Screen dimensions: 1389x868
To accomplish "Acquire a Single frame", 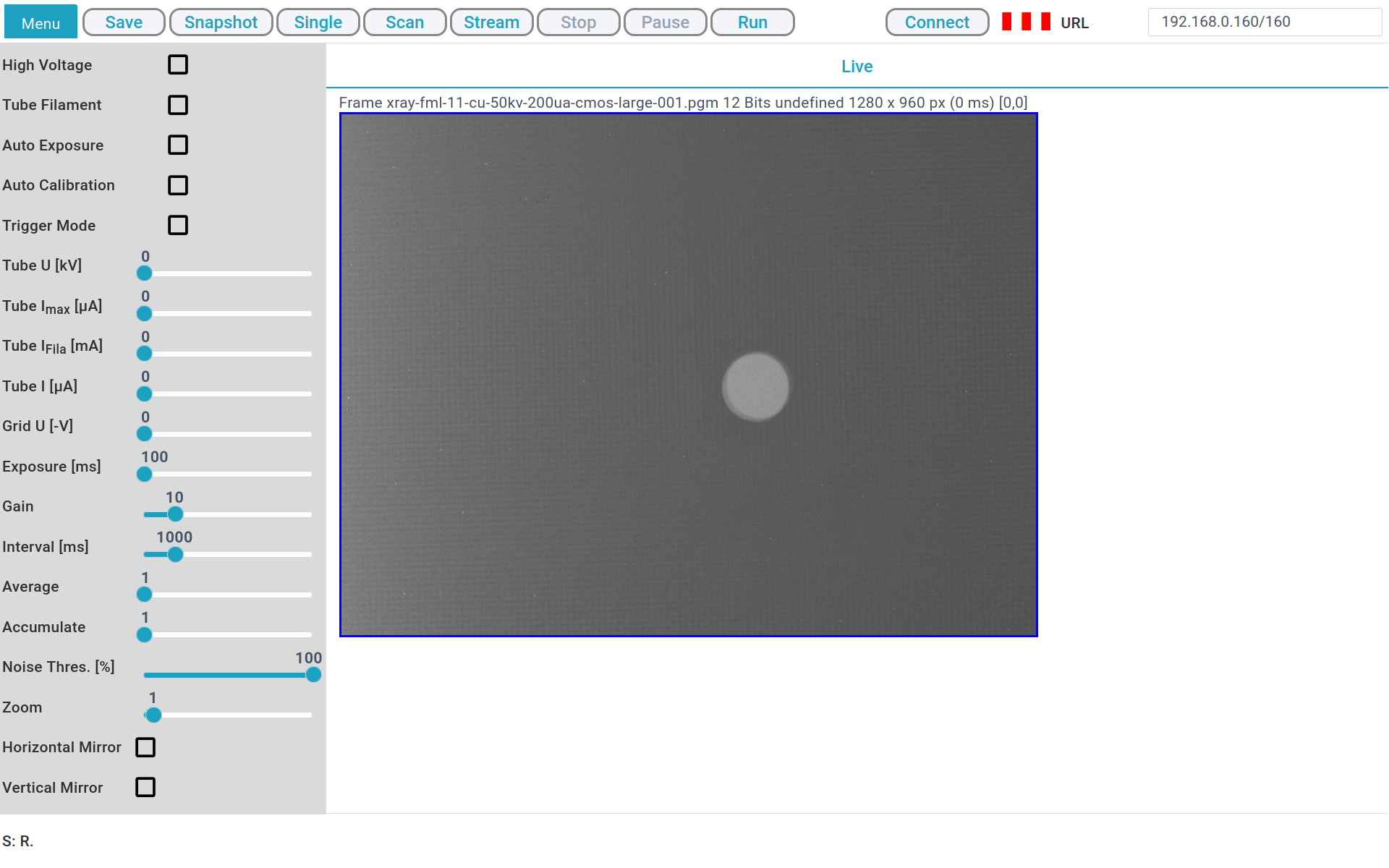I will point(318,22).
